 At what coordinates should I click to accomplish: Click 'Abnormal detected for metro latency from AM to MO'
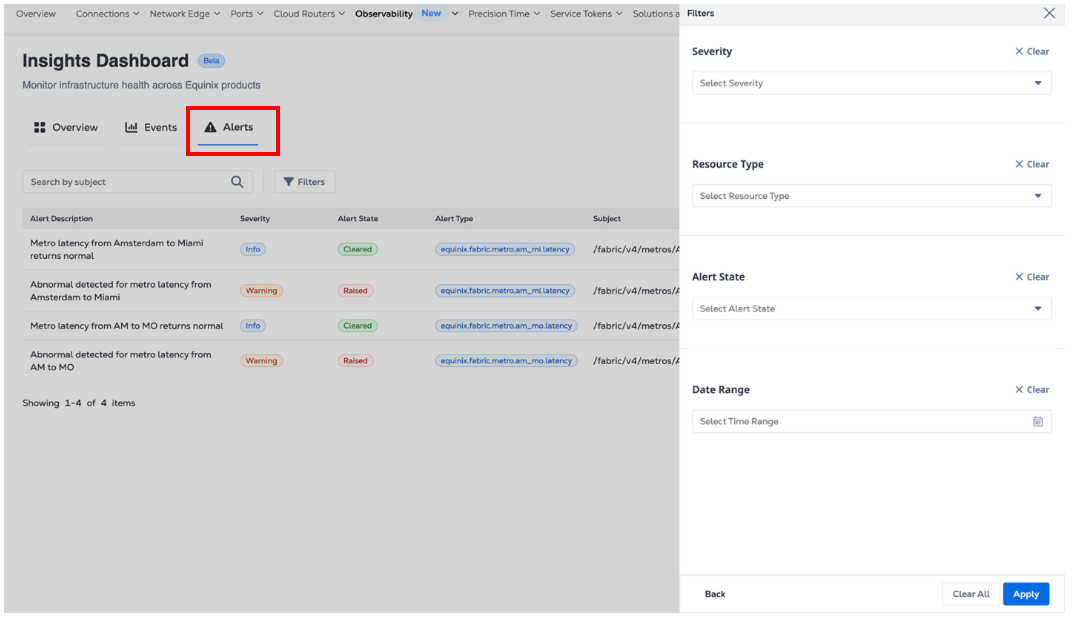(121, 361)
